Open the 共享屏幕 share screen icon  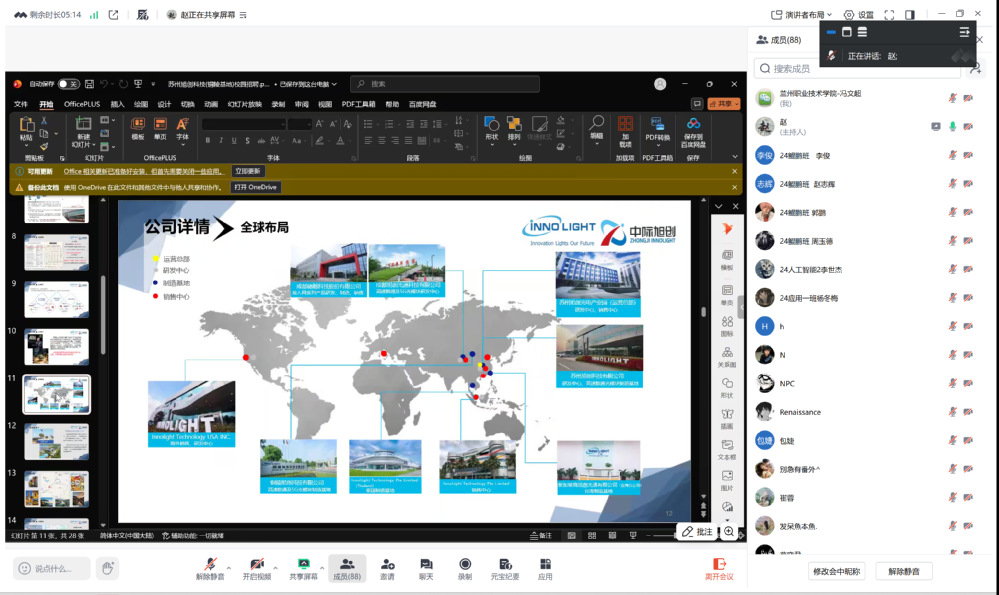click(303, 564)
